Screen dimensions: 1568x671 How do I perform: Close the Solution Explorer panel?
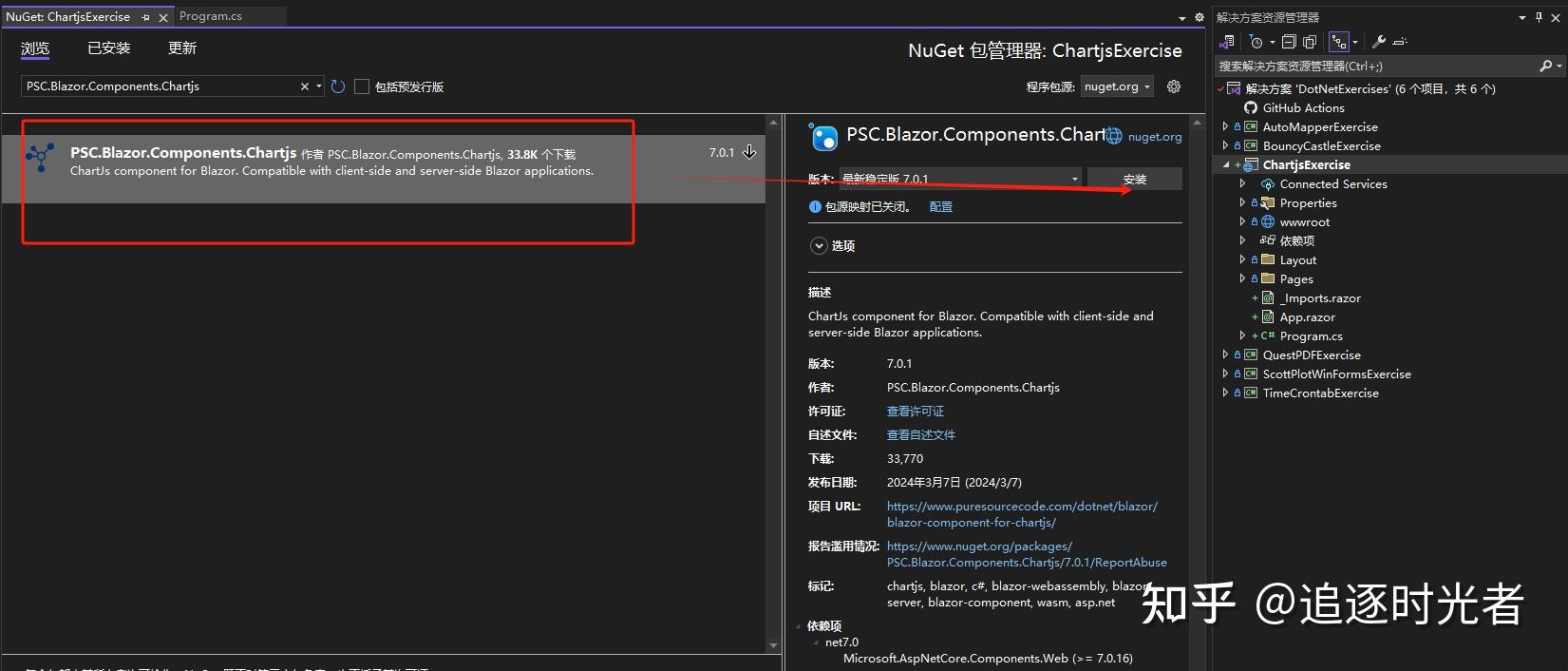1557,17
